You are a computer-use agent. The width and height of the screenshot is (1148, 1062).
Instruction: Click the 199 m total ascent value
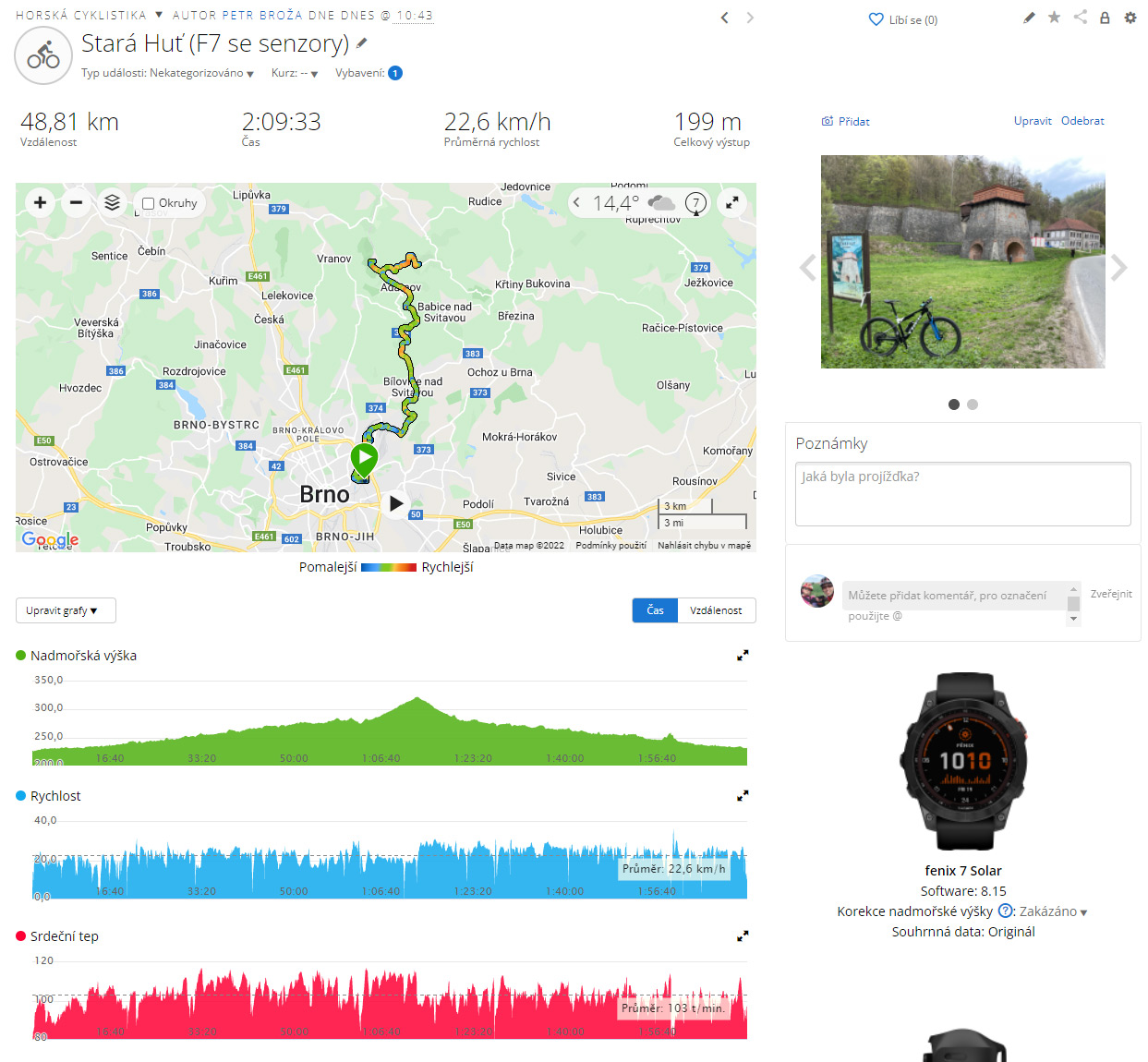708,122
